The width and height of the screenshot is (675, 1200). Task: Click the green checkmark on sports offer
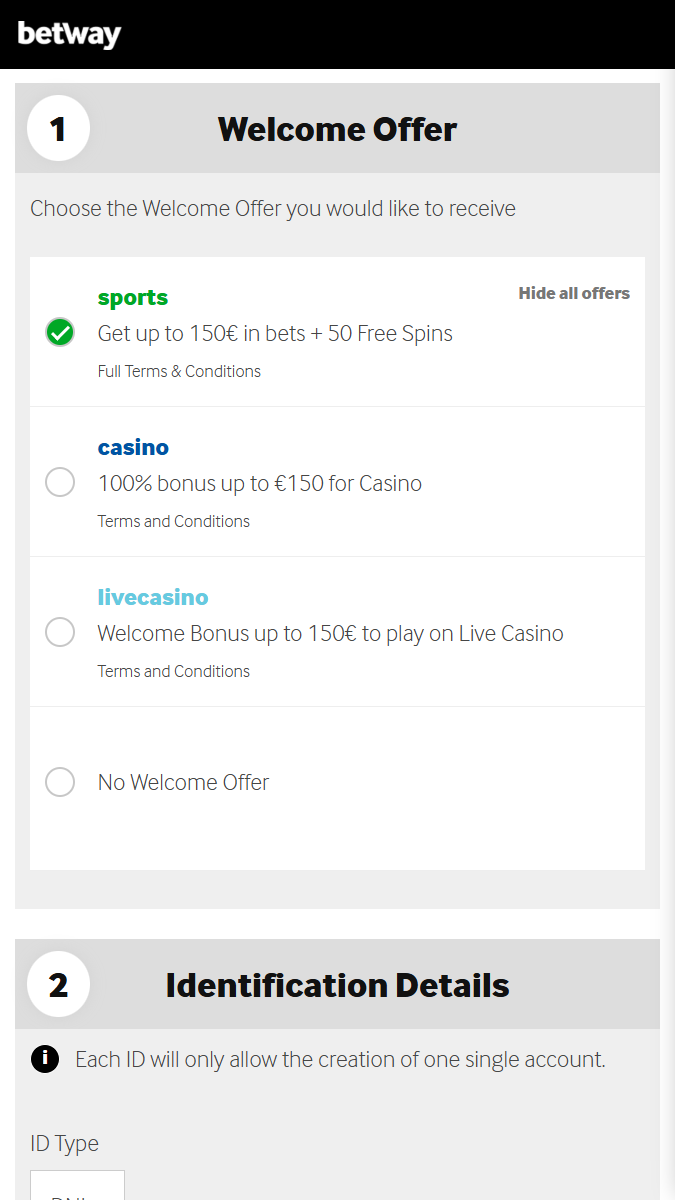pyautogui.click(x=60, y=332)
